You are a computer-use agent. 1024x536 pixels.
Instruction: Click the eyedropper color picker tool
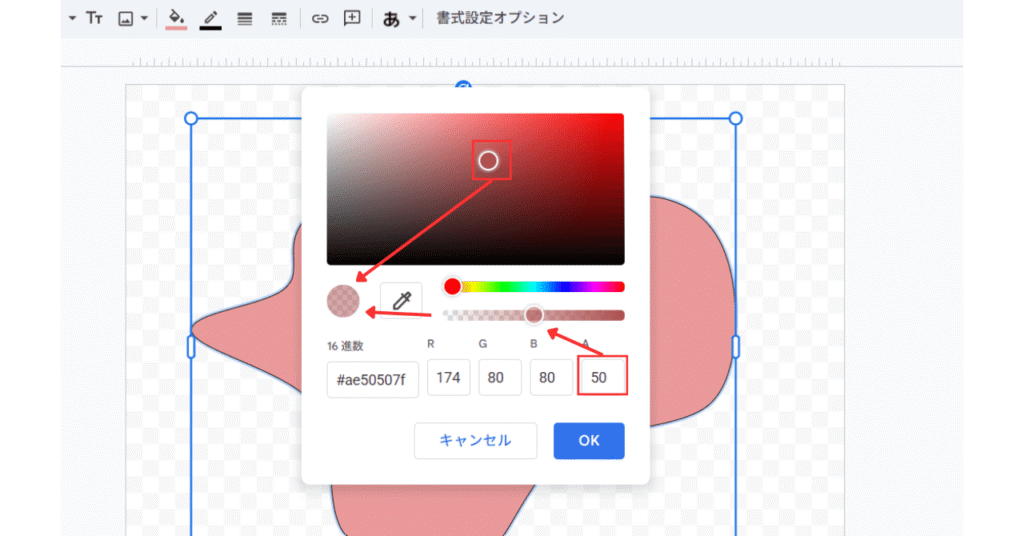[x=401, y=300]
